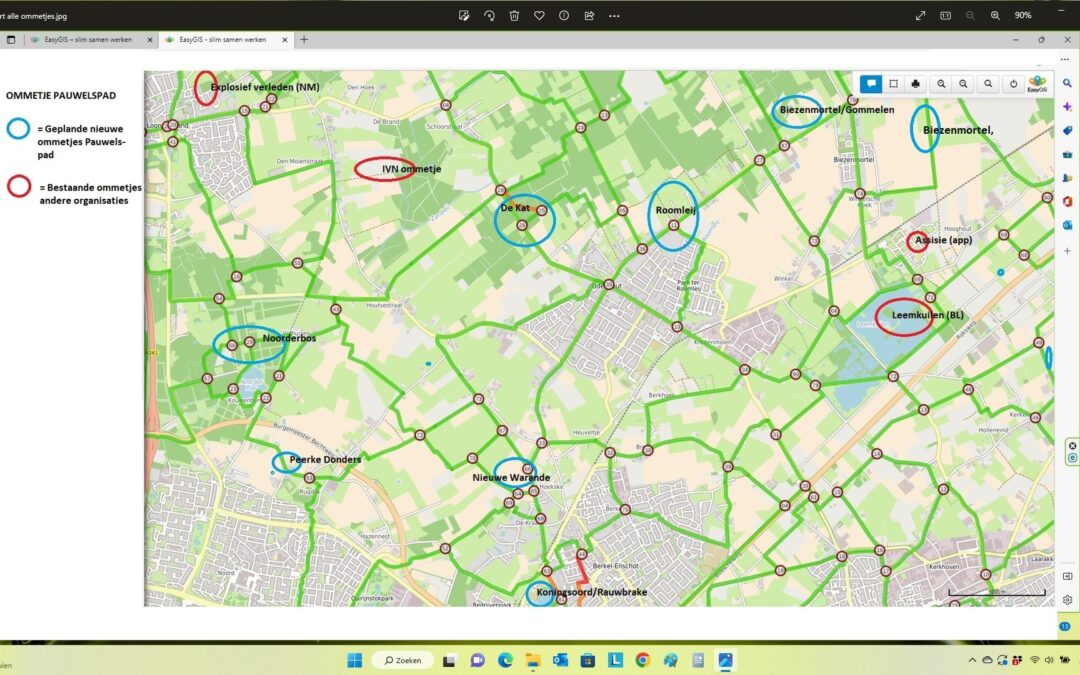Screen dimensions: 1080x675
Task: Zoom in with the Photos magnifier plus icon
Action: tap(995, 15)
